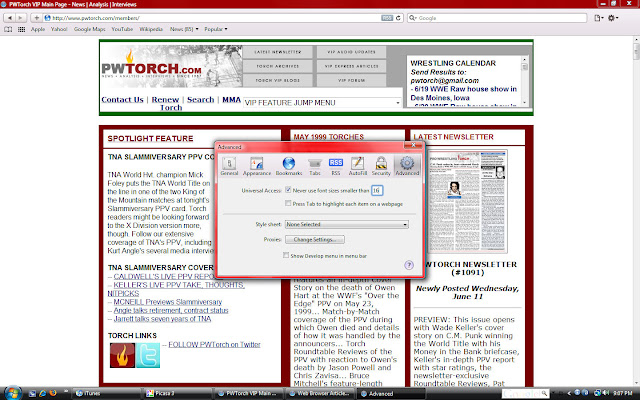The height and width of the screenshot is (400, 640).
Task: Open the Safari settings gear menu
Action: pyautogui.click(x=613, y=18)
